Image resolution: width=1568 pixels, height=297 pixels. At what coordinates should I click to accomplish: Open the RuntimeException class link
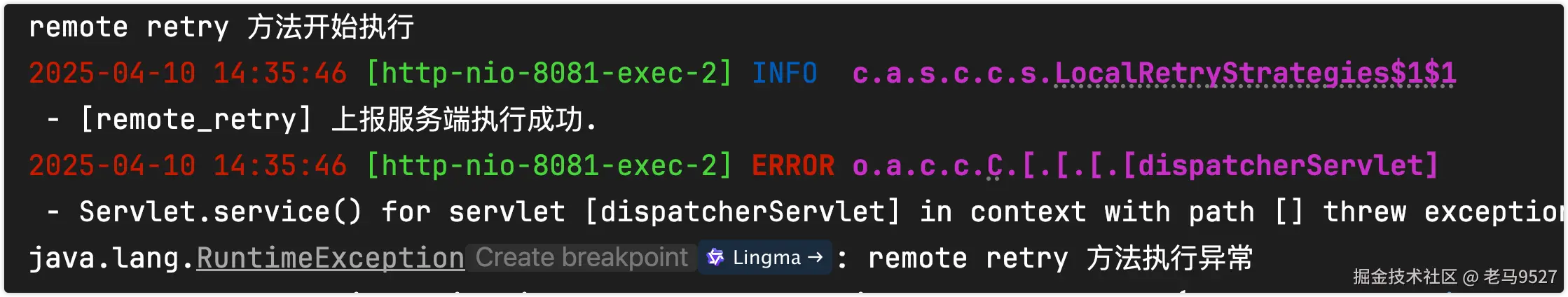330,258
